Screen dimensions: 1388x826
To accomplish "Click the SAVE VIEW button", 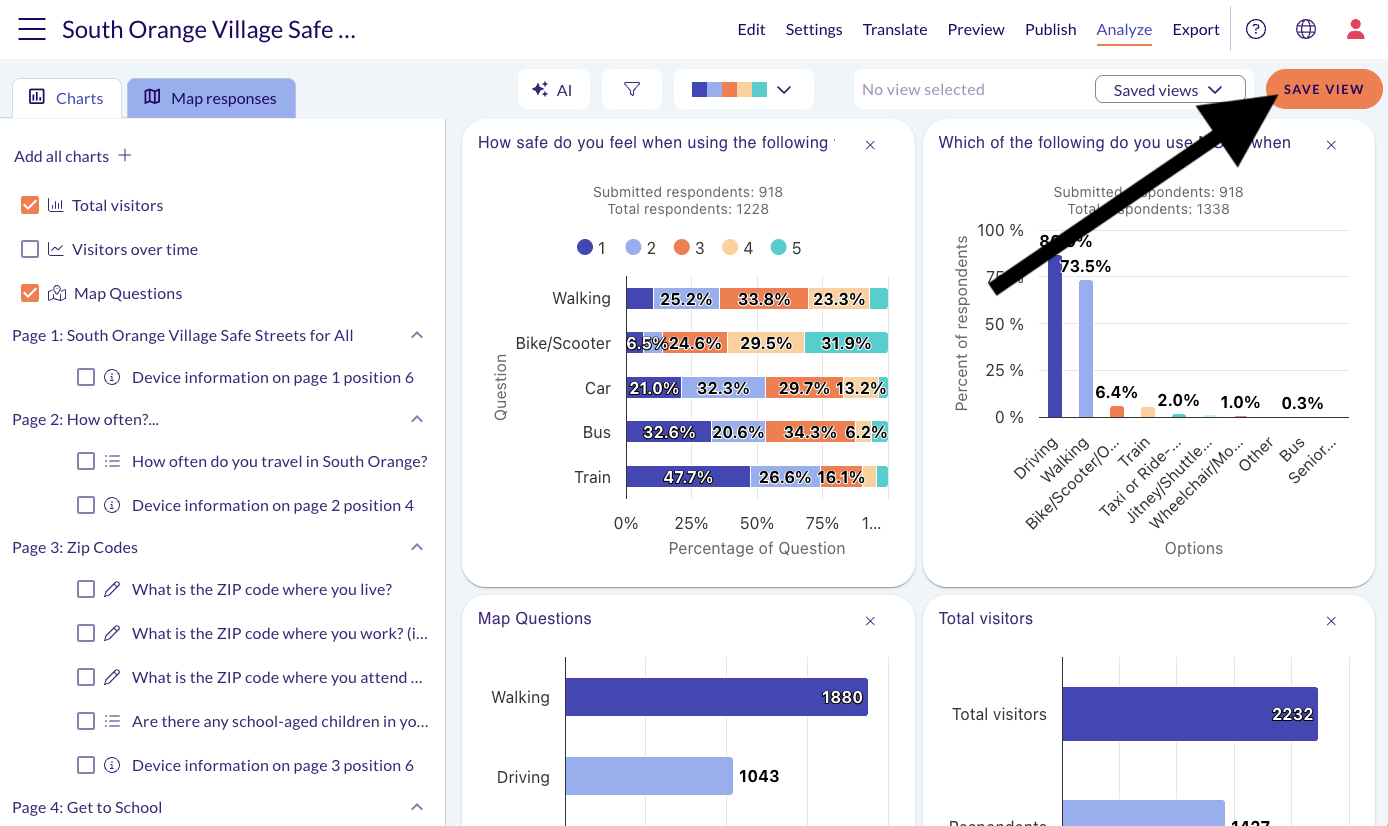I will click(1324, 89).
